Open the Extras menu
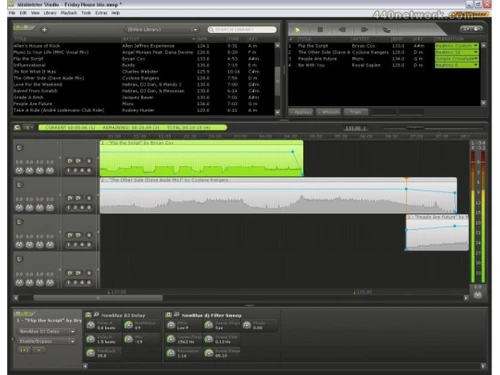 pos(101,13)
